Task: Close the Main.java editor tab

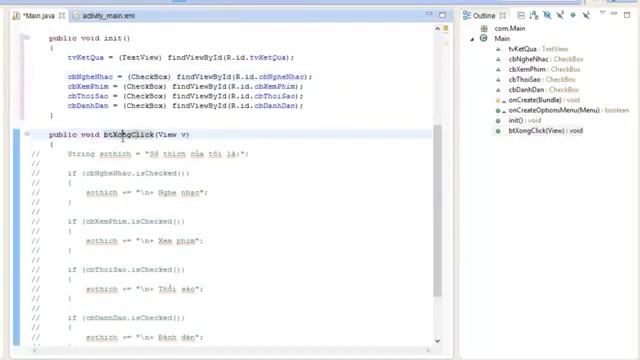Action: coord(62,16)
